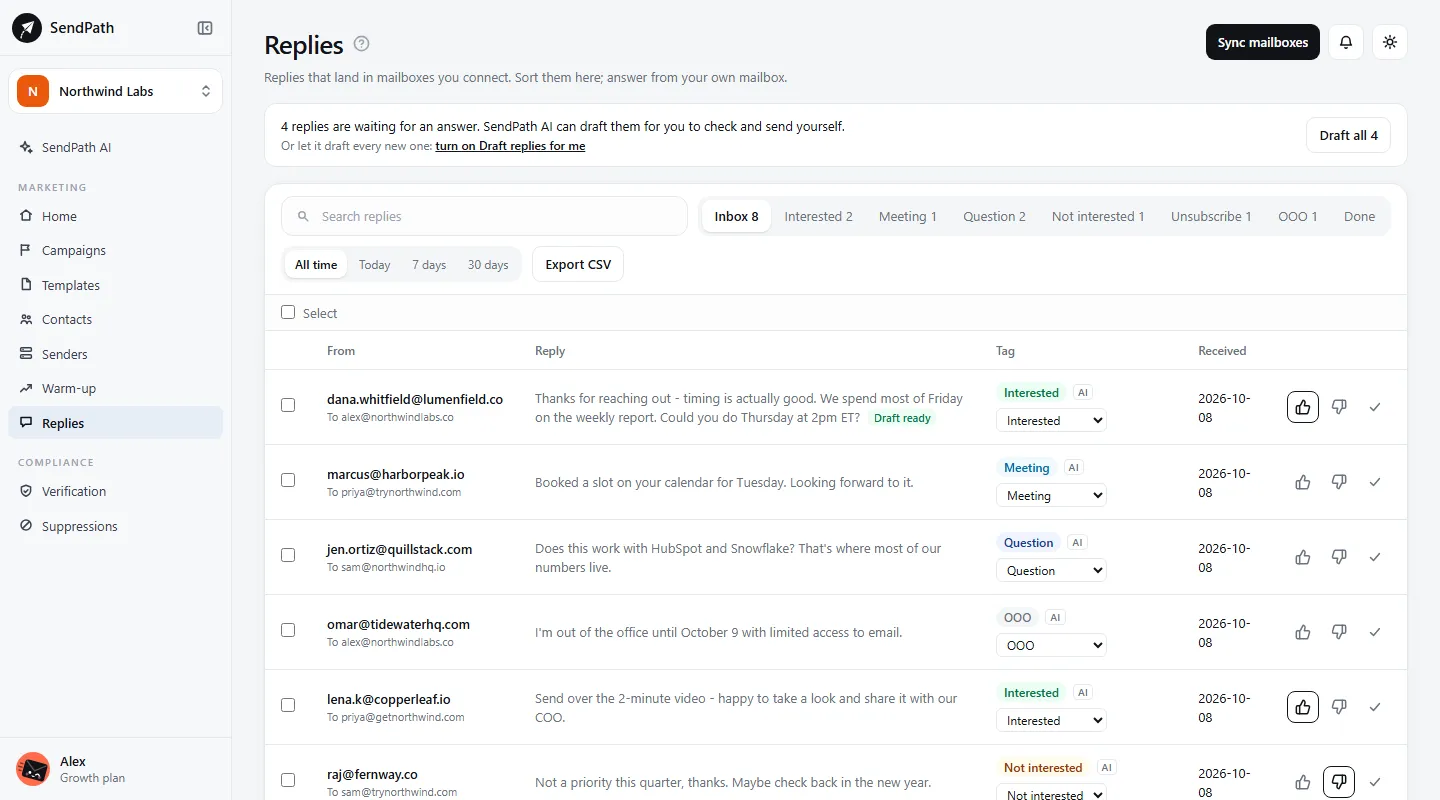Mark dana.whitfield reply as done
1440x800 pixels.
coord(1375,407)
